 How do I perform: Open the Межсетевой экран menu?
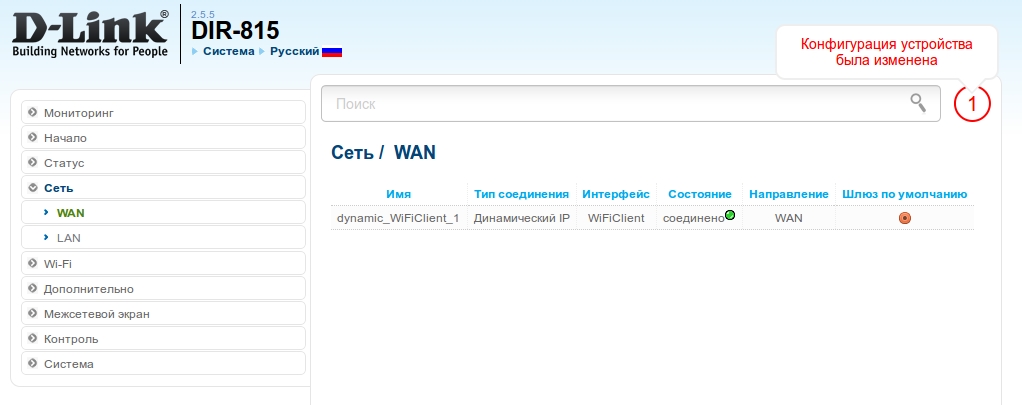coord(96,314)
